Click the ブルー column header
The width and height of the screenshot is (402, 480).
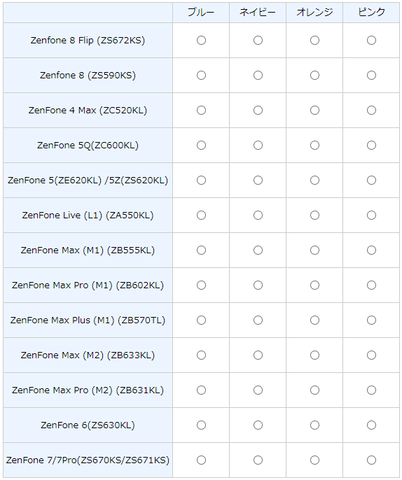(x=201, y=12)
